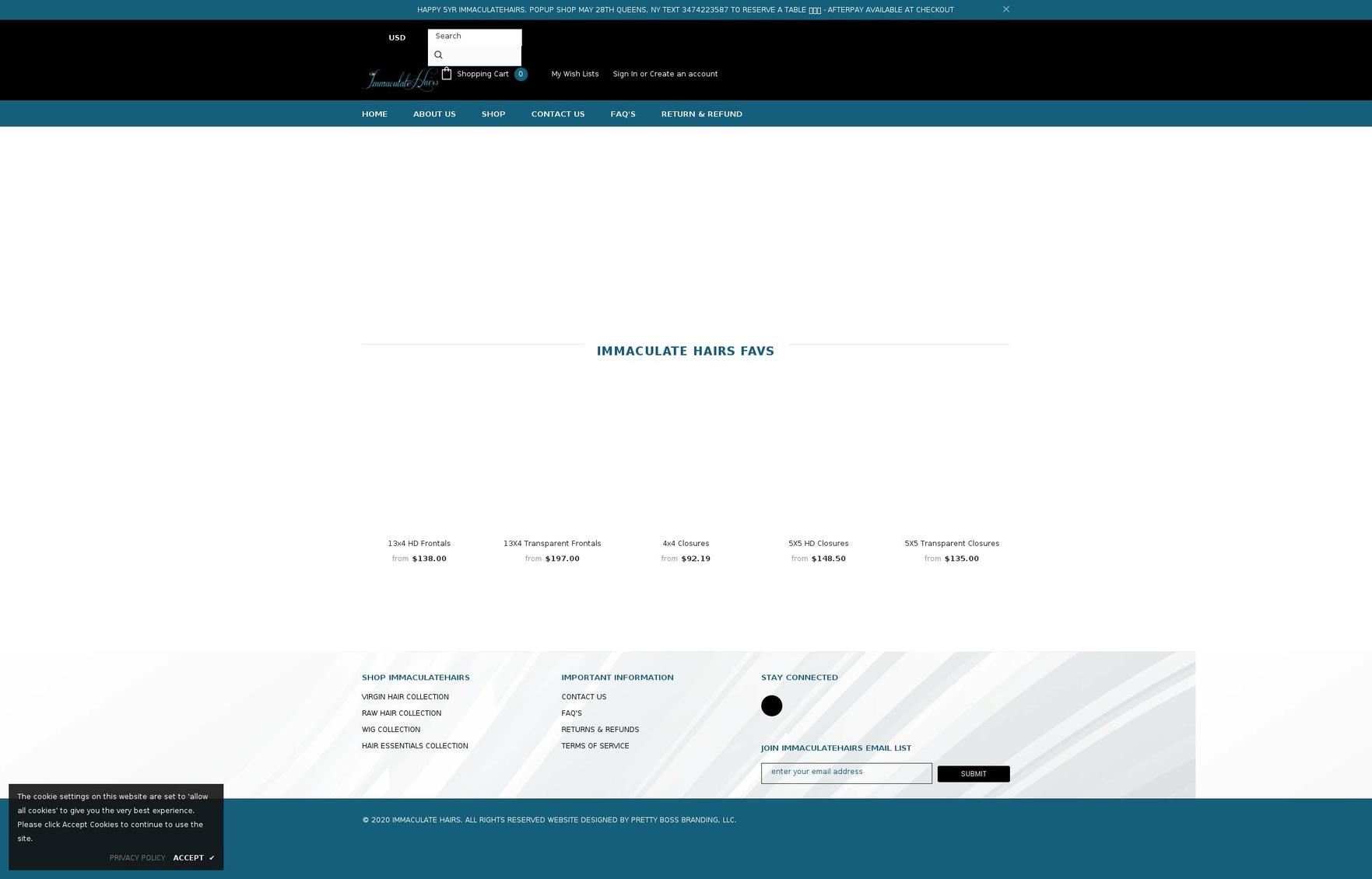Open My Wish Lists
1372x879 pixels.
point(575,73)
